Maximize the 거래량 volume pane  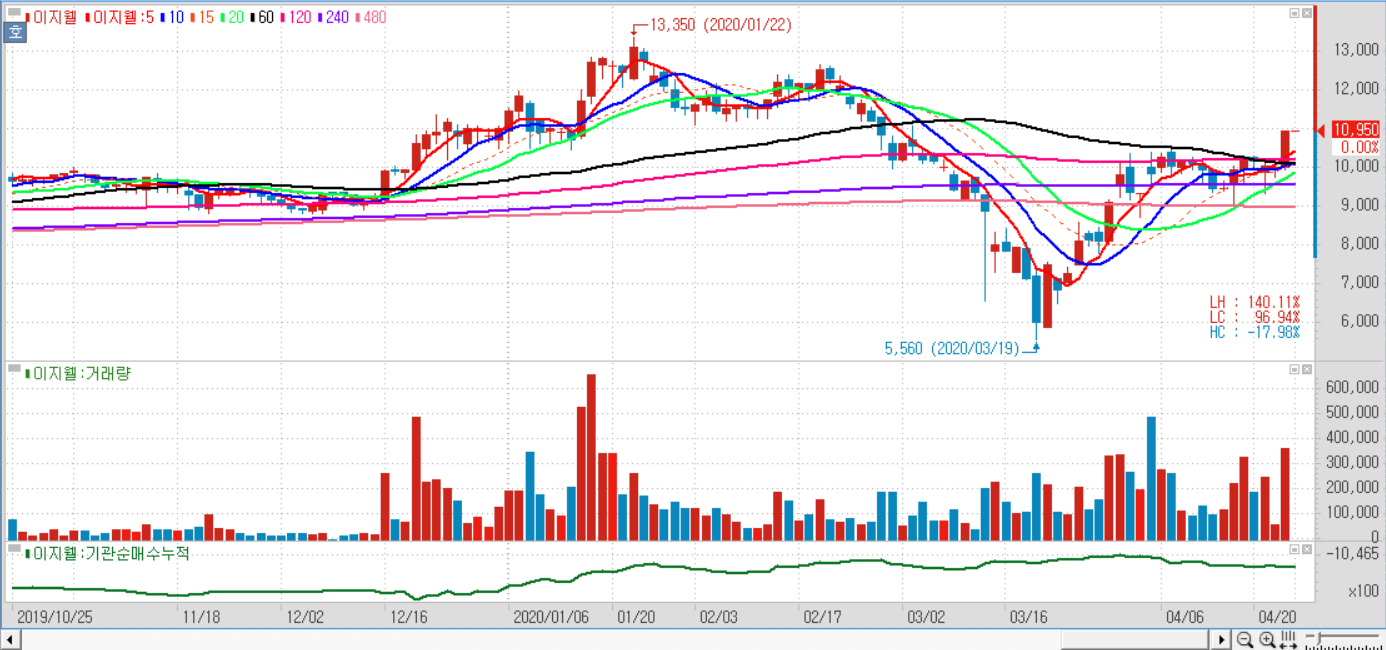[1294, 369]
